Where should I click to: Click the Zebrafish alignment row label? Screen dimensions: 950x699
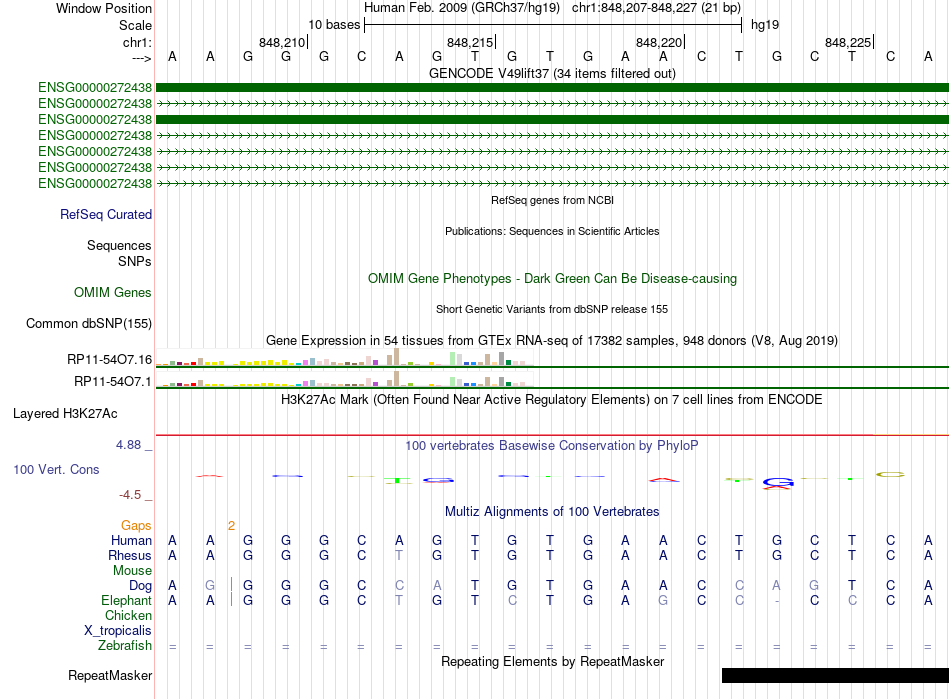(x=125, y=646)
